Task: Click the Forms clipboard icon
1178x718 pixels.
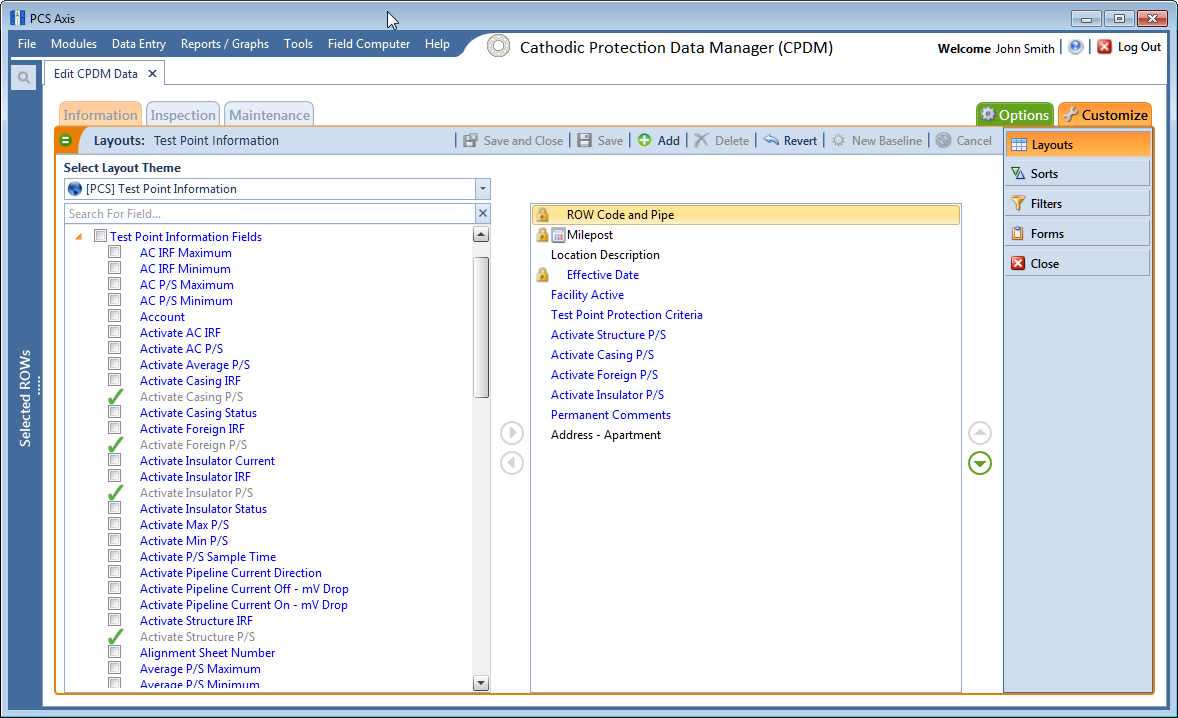Action: coord(1018,234)
